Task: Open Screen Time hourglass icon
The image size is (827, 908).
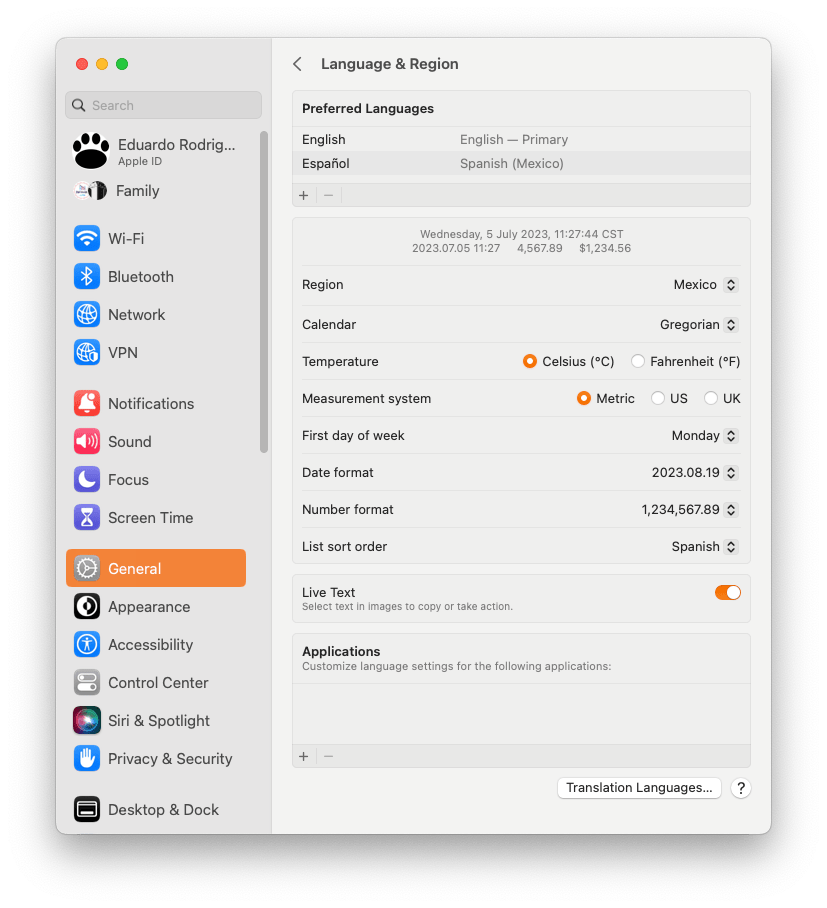Action: tap(87, 518)
